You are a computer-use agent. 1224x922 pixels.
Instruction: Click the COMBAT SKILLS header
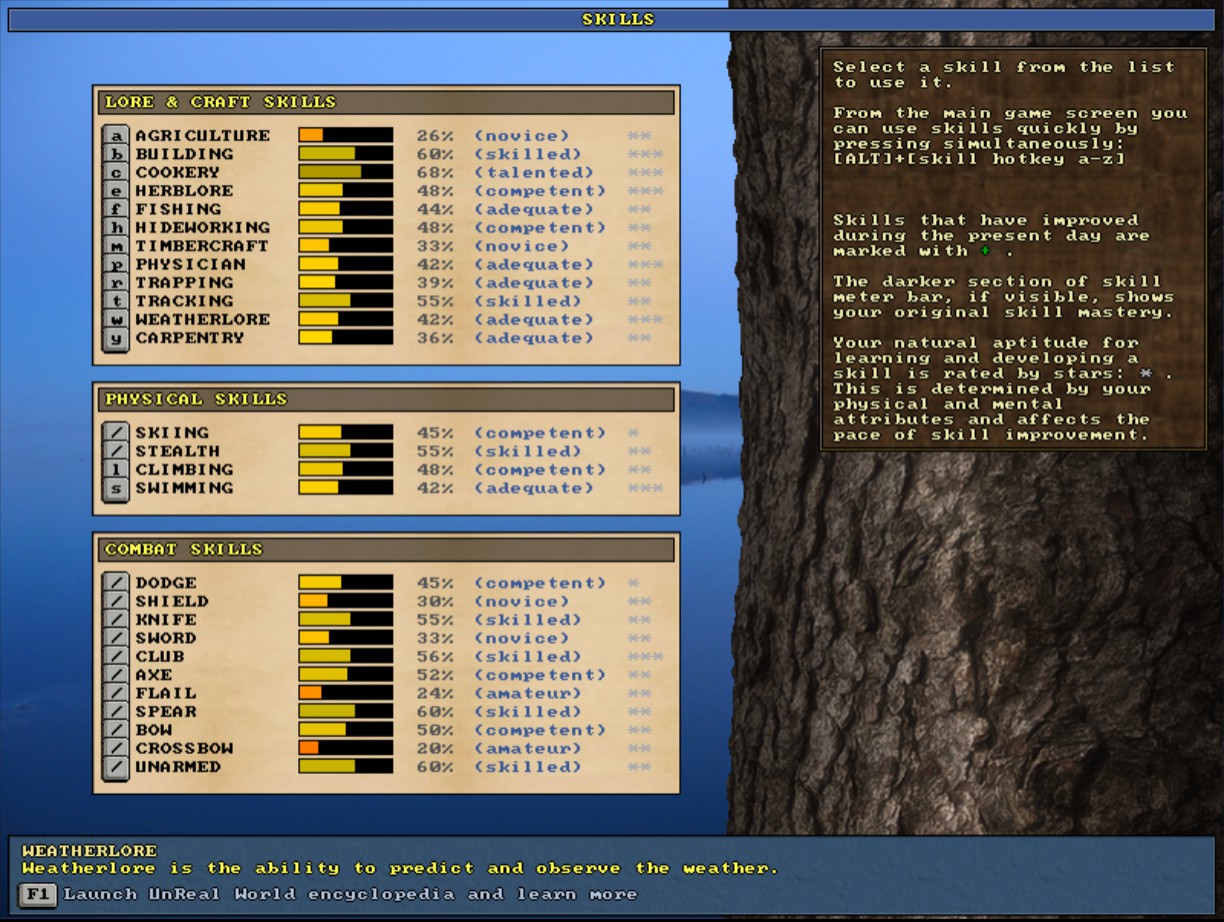click(x=386, y=549)
